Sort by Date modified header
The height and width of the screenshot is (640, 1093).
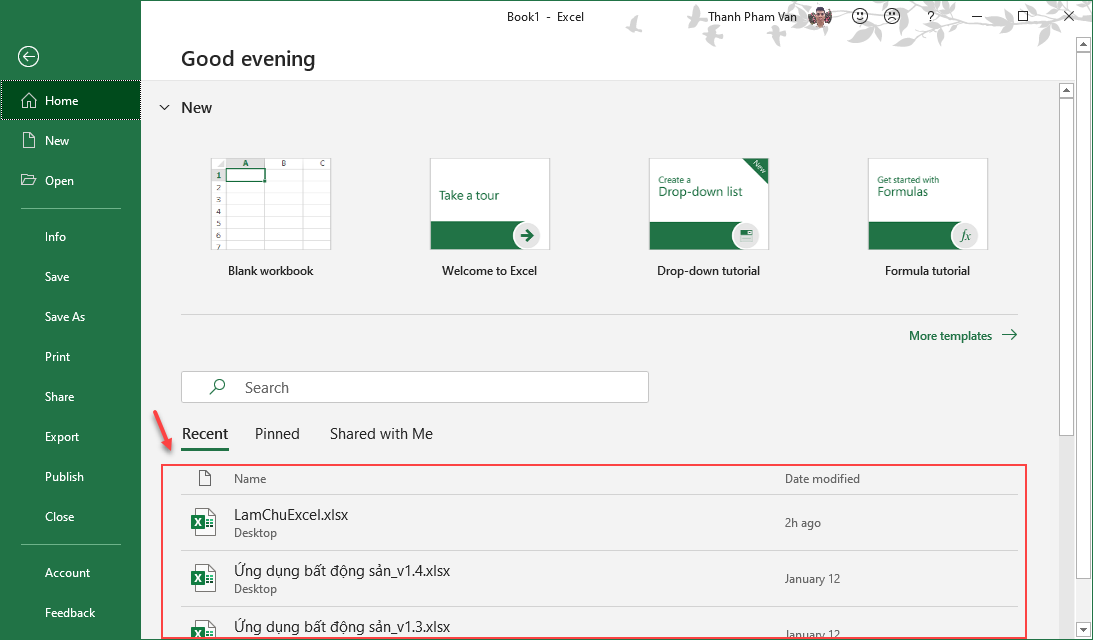click(x=822, y=479)
